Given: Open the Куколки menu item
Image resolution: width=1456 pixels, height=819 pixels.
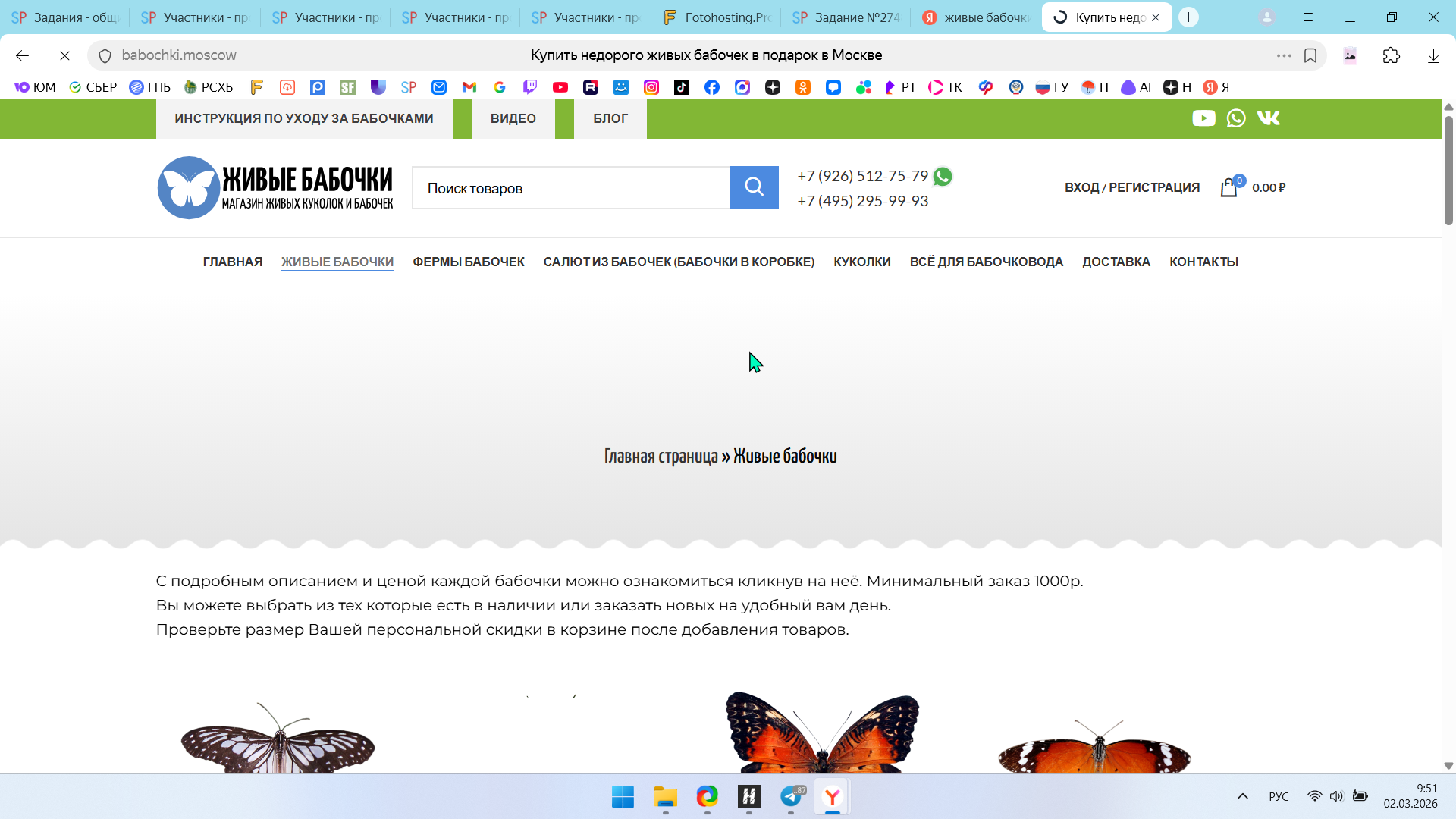Looking at the screenshot, I should [x=861, y=262].
